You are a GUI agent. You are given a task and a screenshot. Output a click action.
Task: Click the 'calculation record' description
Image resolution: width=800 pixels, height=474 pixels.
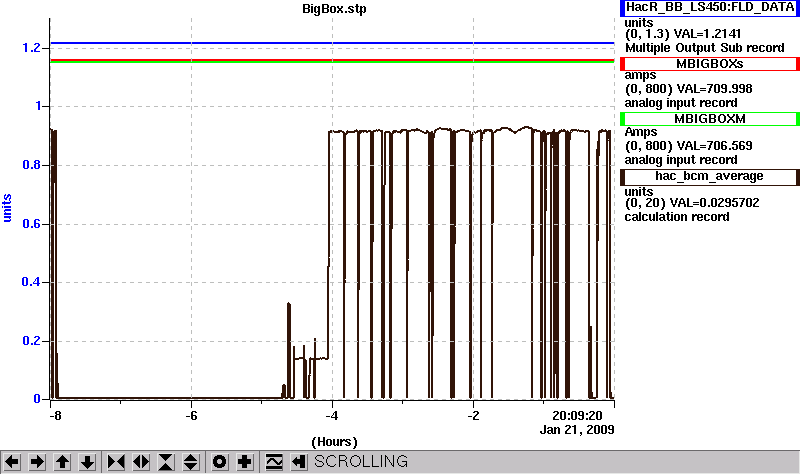[x=677, y=217]
